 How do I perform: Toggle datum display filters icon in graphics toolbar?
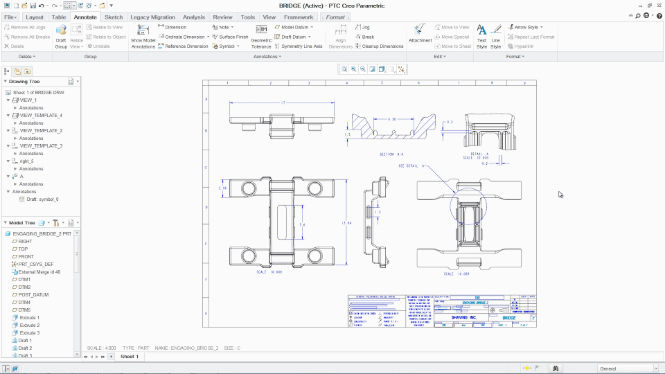[401, 69]
